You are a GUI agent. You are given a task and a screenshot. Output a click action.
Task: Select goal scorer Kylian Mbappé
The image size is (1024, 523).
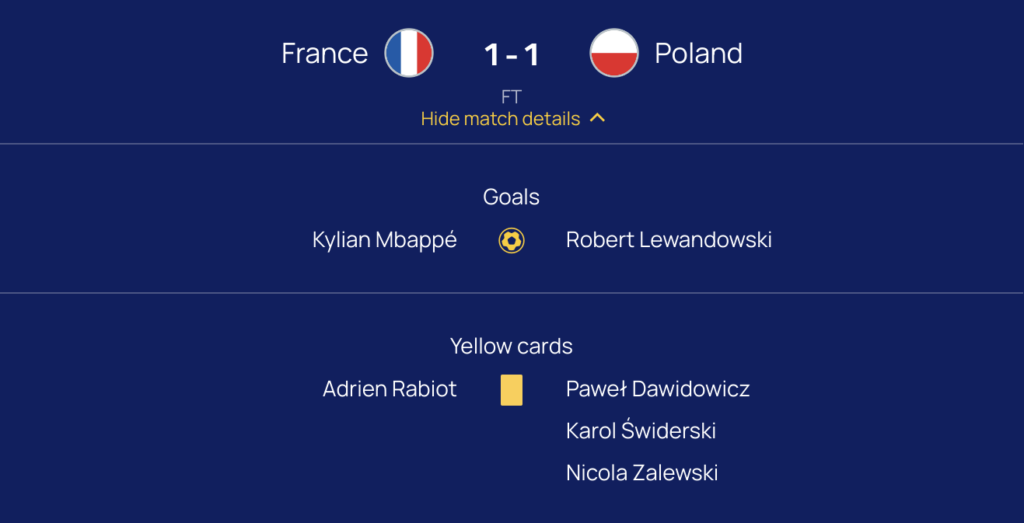click(385, 240)
